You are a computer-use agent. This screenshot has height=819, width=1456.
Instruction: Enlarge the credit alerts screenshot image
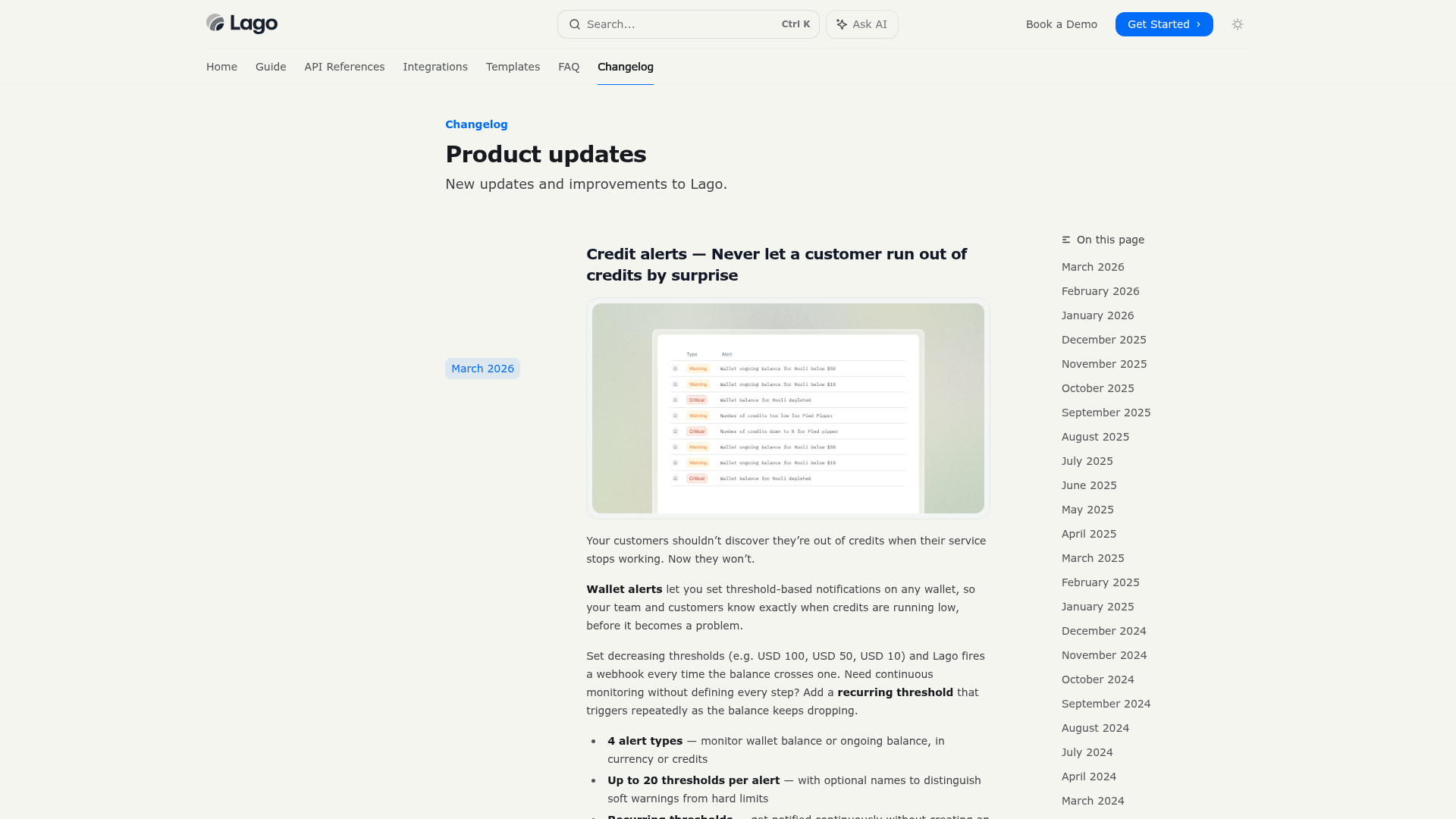[788, 409]
